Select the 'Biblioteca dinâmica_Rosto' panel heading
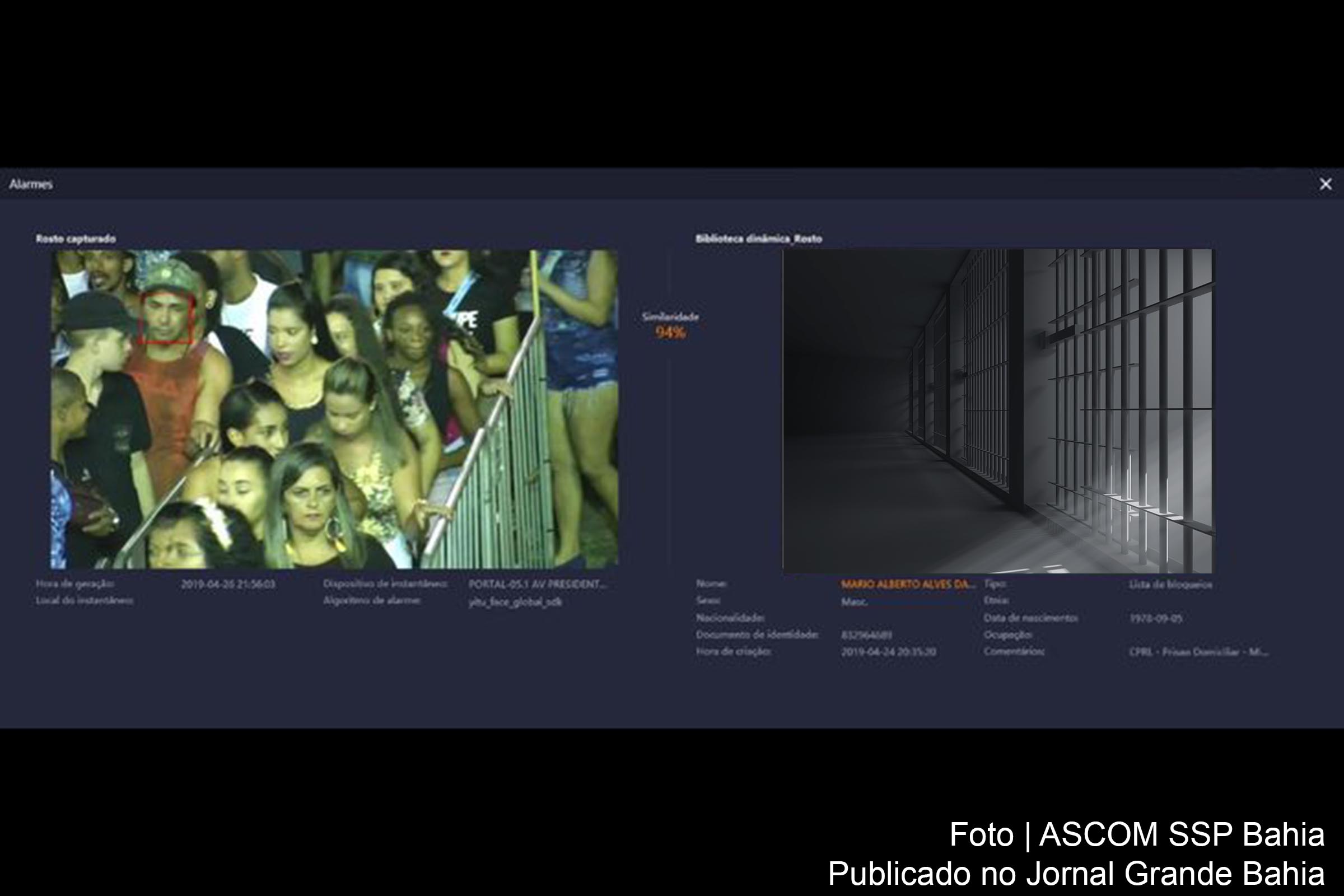This screenshot has height=896, width=1344. [758, 239]
